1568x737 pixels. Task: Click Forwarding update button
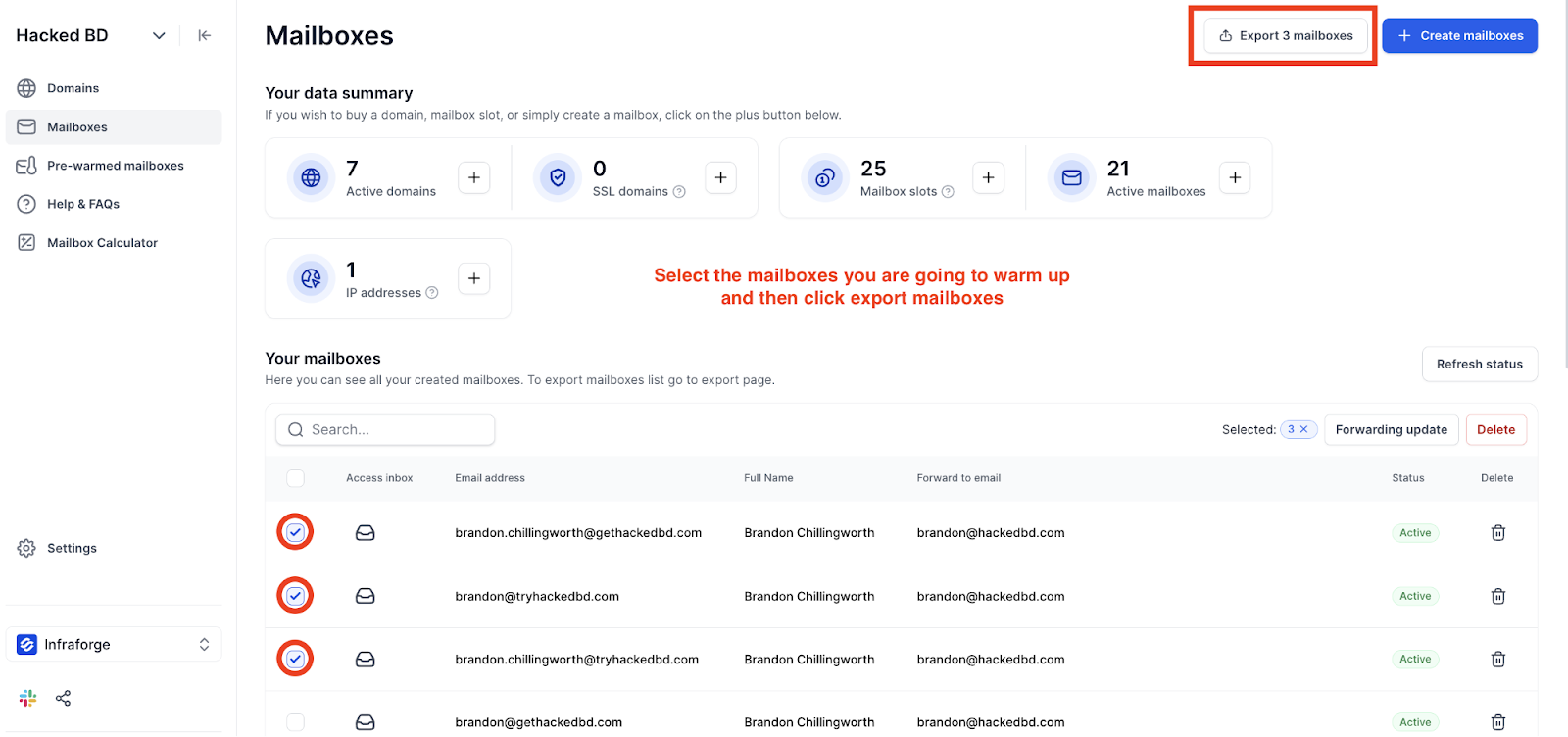pyautogui.click(x=1392, y=429)
